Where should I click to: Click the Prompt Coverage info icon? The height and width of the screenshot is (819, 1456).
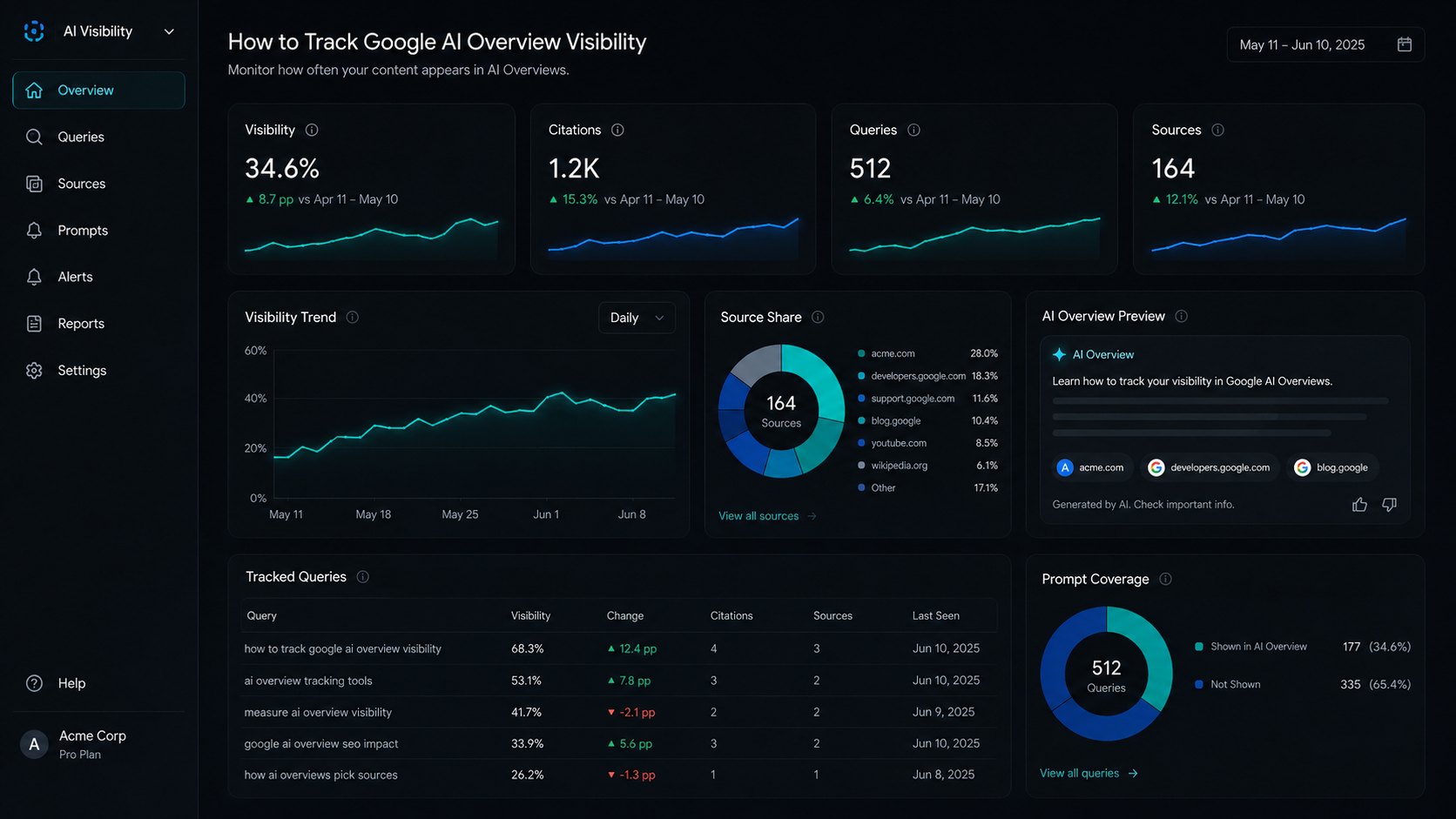[x=1165, y=579]
